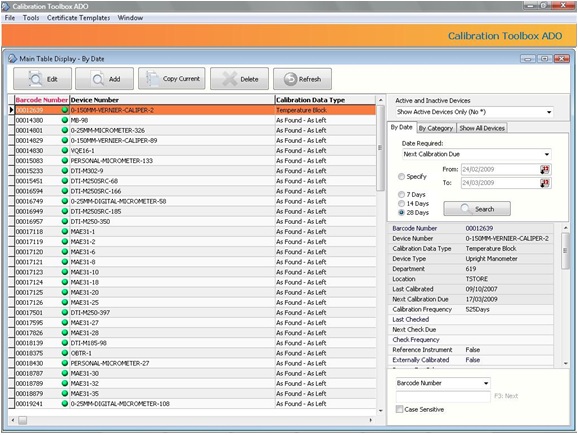Open the Certificate Templates menu

pyautogui.click(x=78, y=18)
